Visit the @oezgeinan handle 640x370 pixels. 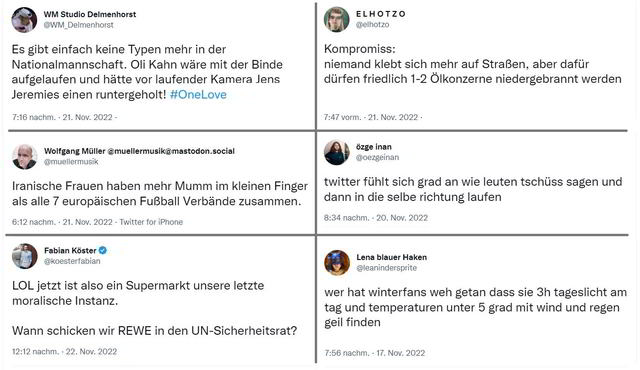(377, 157)
